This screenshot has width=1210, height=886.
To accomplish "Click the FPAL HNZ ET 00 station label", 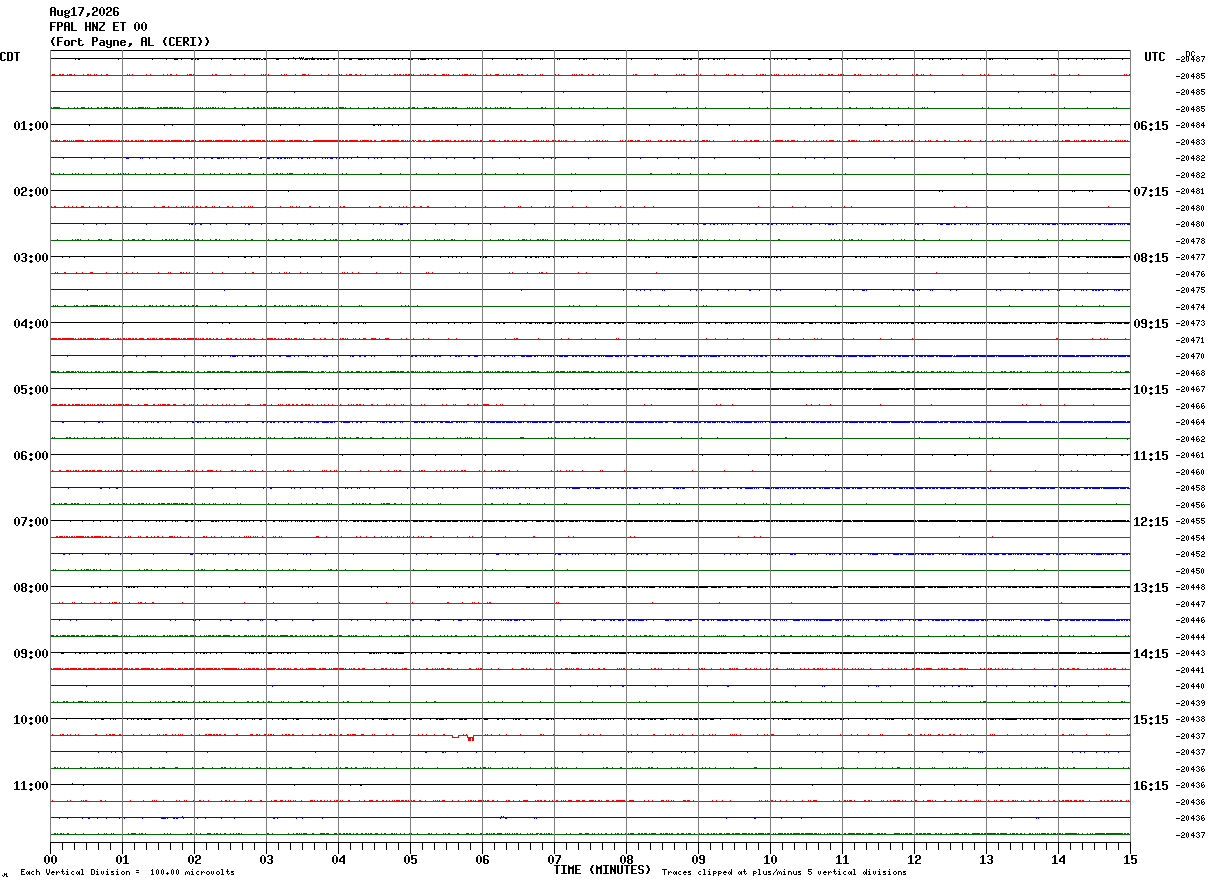I will click(98, 27).
